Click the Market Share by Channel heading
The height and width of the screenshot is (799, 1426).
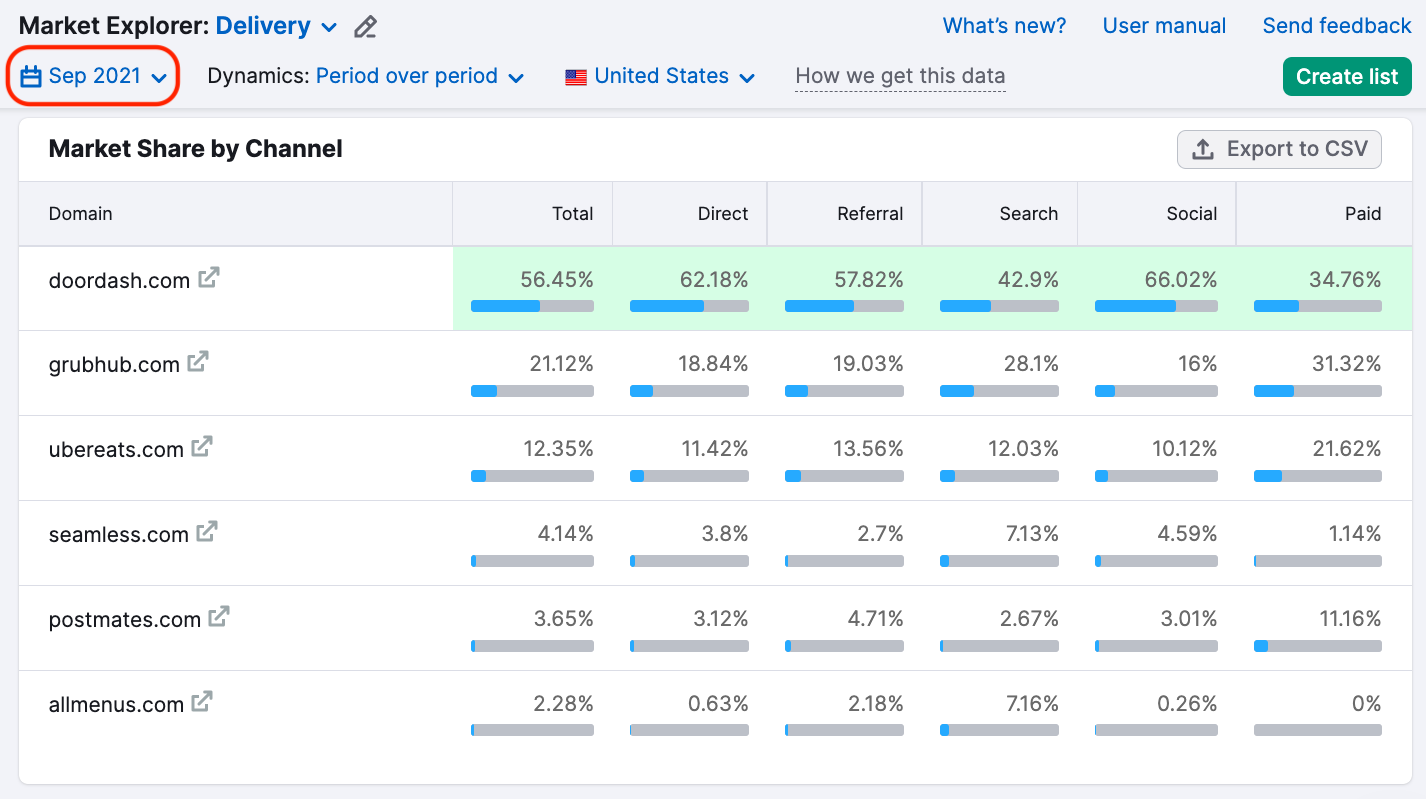tap(196, 149)
